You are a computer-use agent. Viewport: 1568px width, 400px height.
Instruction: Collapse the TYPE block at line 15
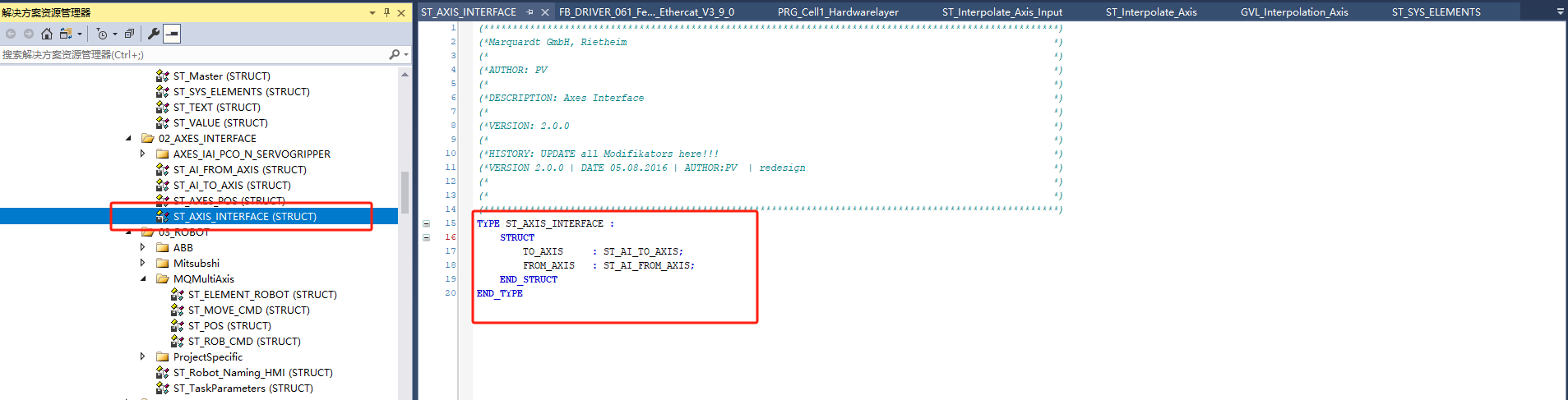(x=426, y=223)
